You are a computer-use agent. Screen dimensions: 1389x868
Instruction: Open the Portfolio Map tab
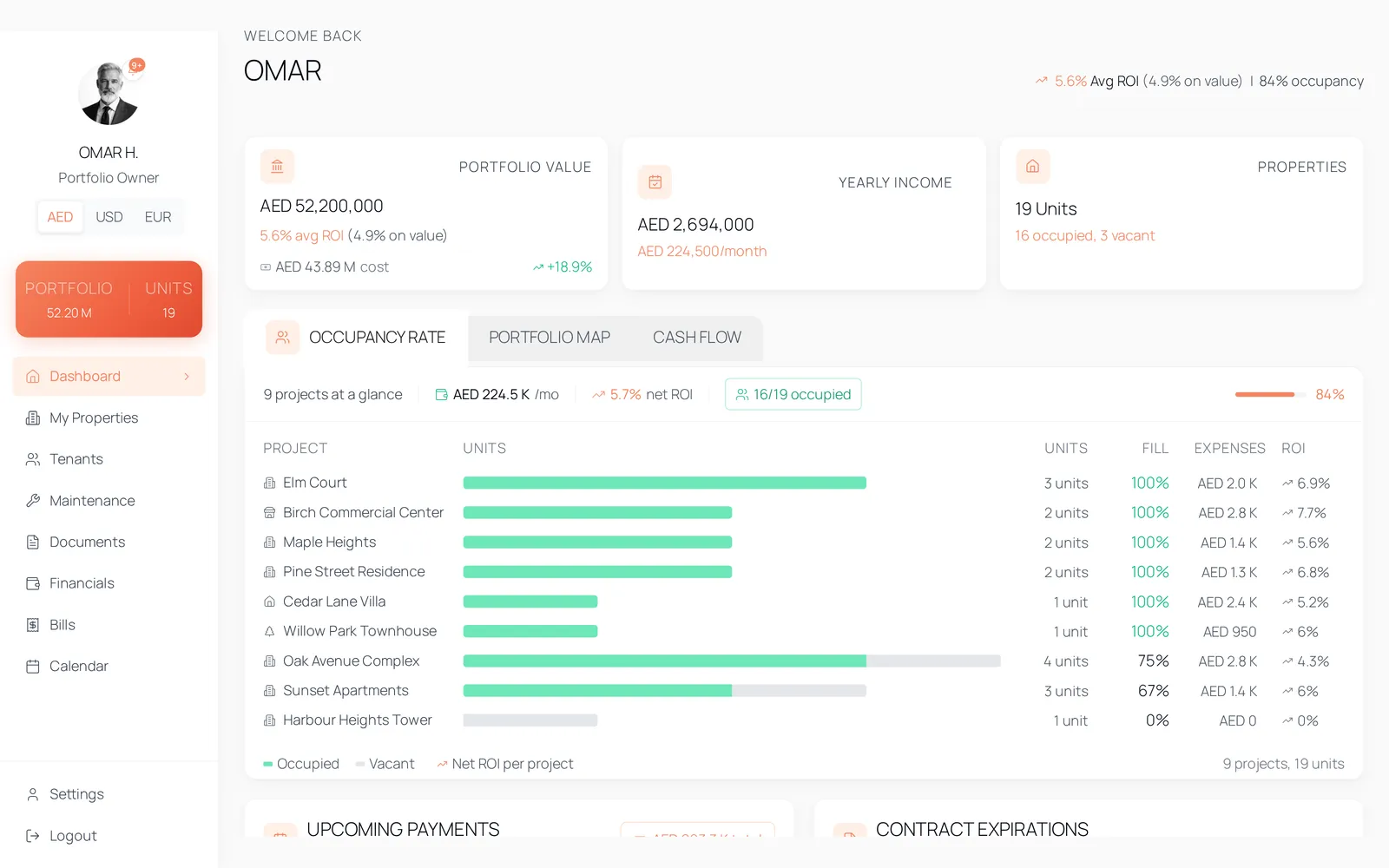[550, 338]
